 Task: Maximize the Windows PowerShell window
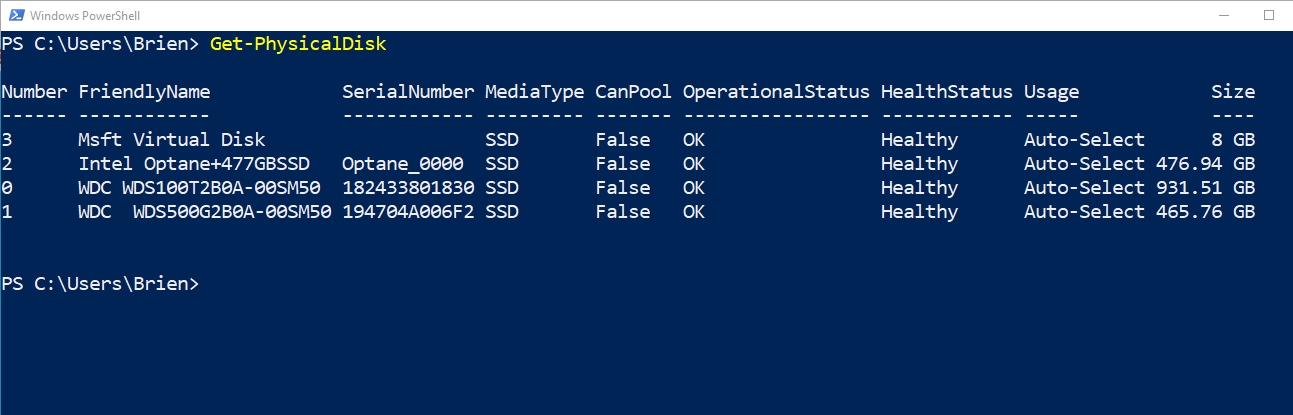pos(1269,15)
